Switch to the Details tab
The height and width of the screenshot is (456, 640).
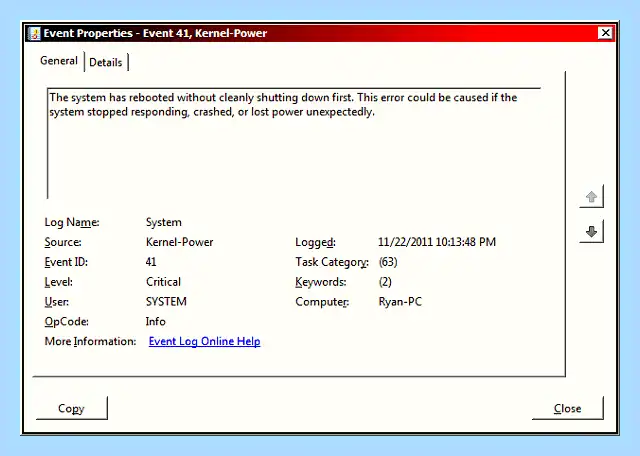pos(106,62)
